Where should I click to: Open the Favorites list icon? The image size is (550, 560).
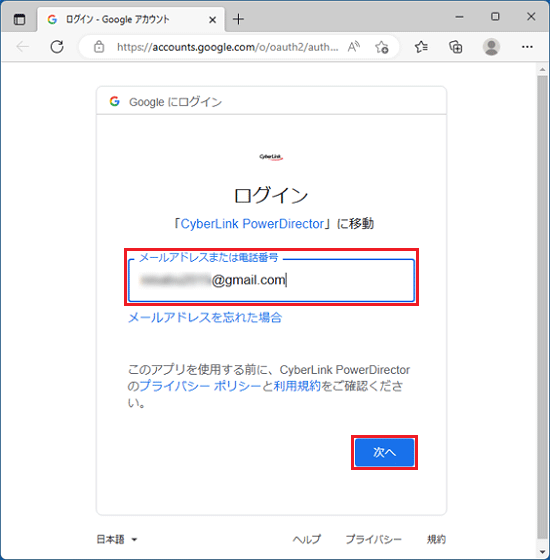pyautogui.click(x=421, y=47)
